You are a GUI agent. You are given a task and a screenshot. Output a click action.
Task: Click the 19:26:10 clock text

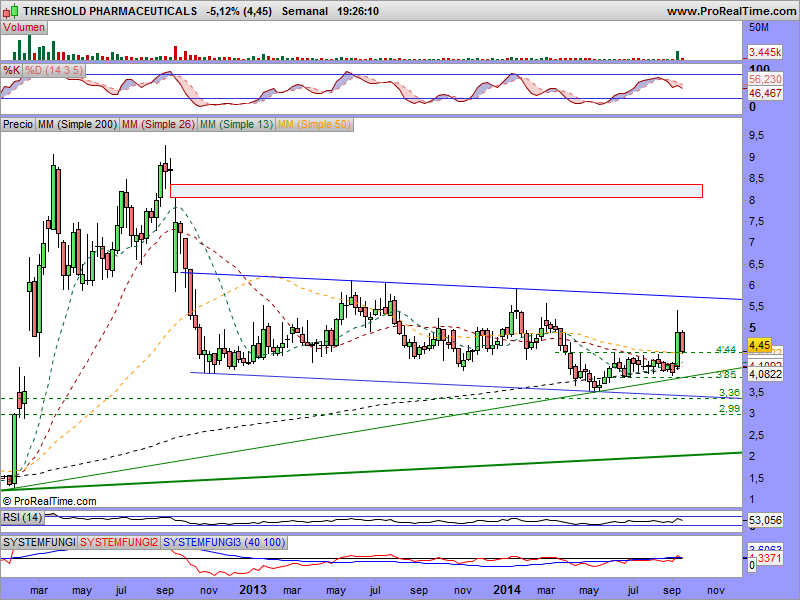click(358, 11)
